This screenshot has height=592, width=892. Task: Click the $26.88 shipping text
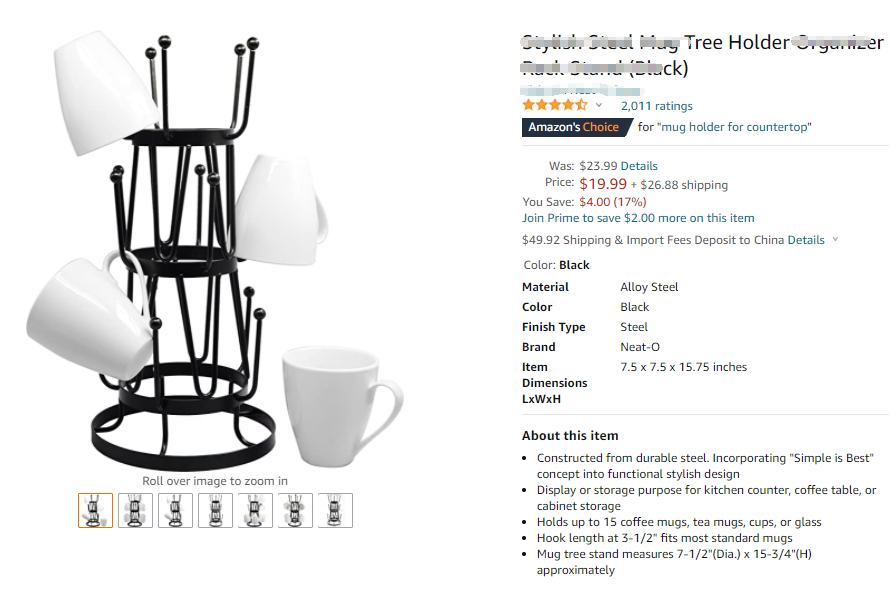pyautogui.click(x=684, y=185)
